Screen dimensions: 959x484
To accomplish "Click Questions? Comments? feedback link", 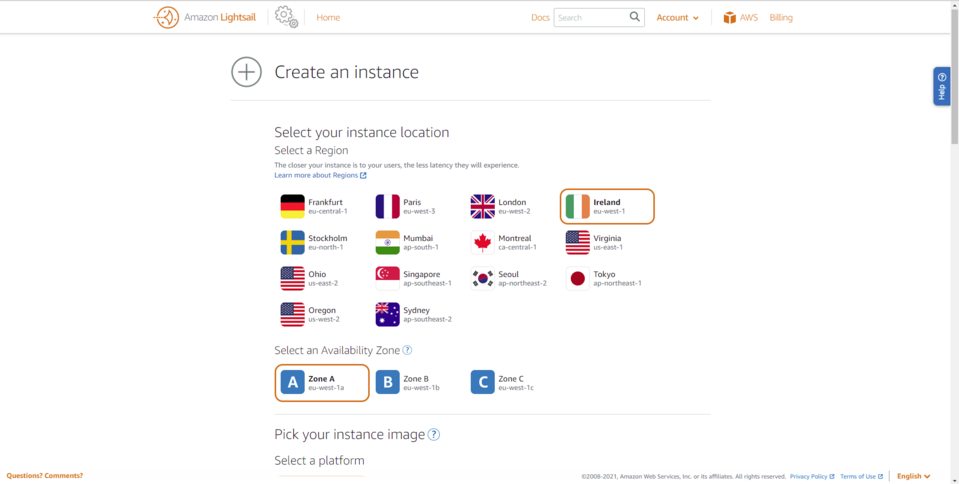I will 45,476.
